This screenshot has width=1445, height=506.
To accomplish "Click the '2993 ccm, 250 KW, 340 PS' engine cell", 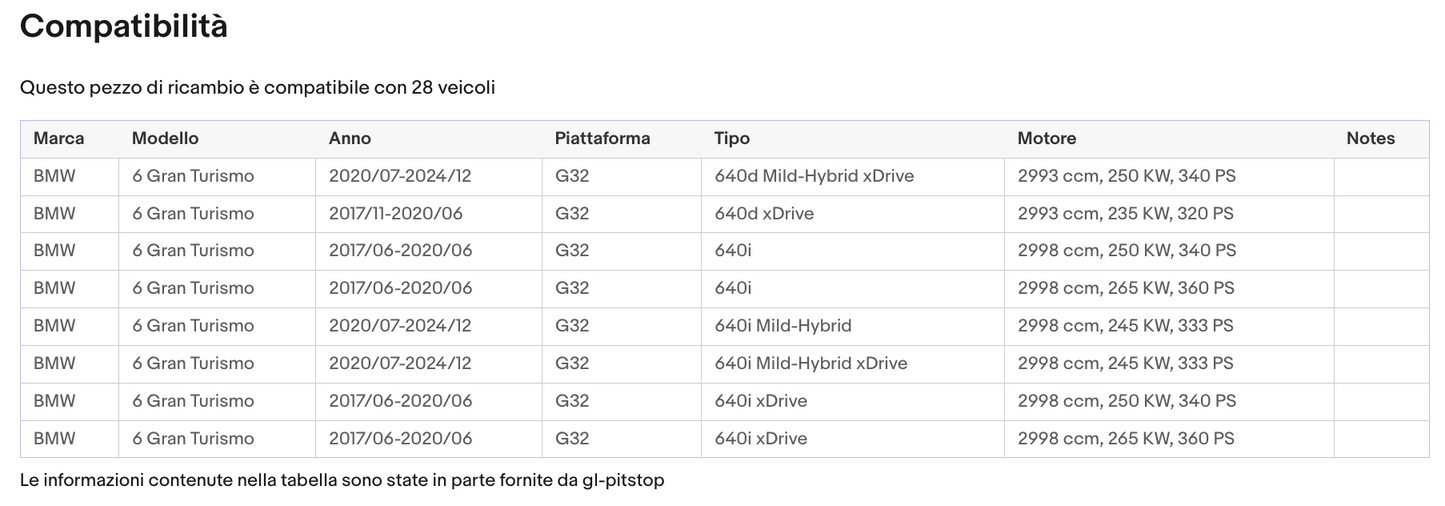I will tap(1127, 176).
